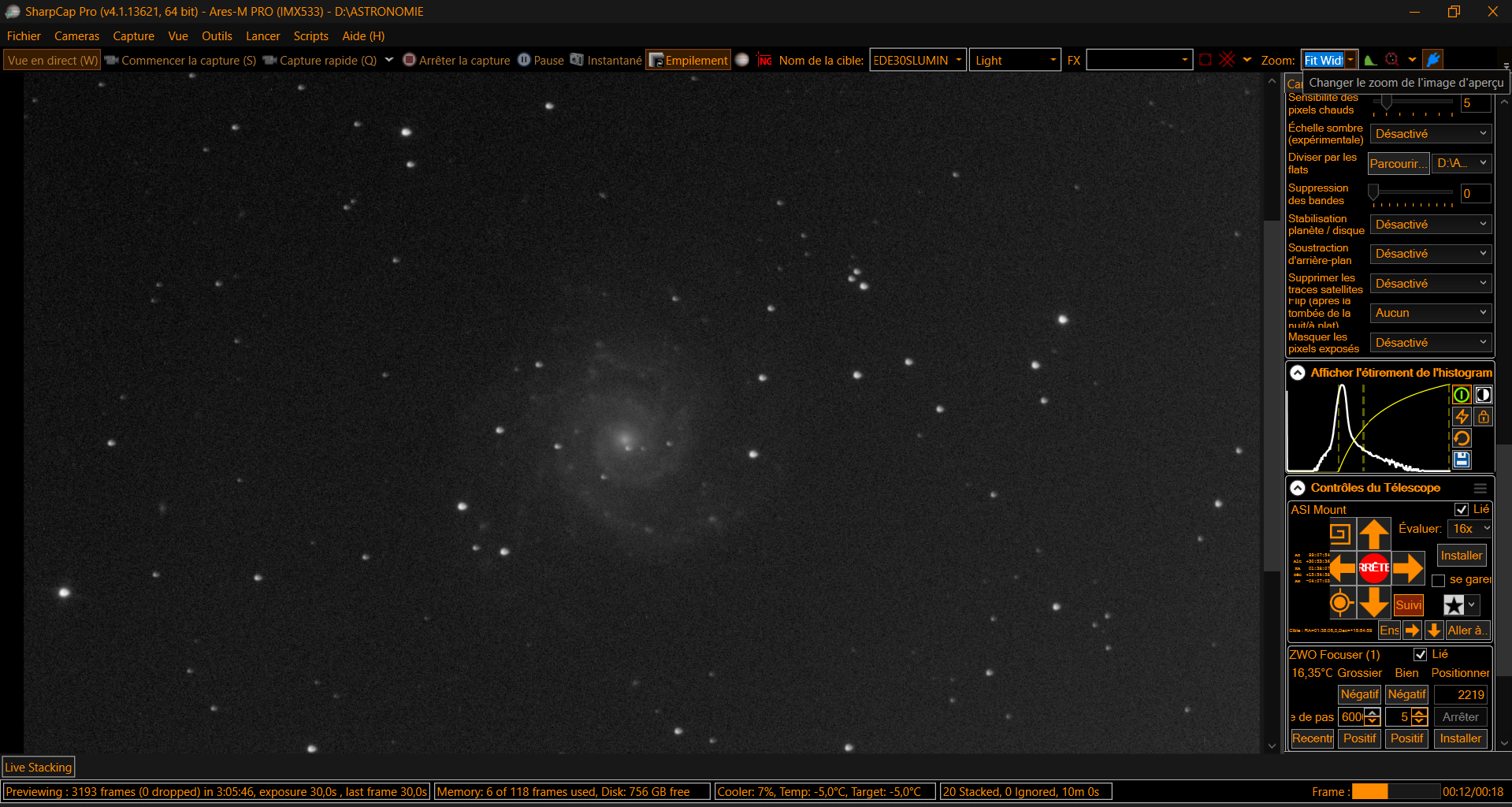Click the red stop mount button

[x=1373, y=567]
